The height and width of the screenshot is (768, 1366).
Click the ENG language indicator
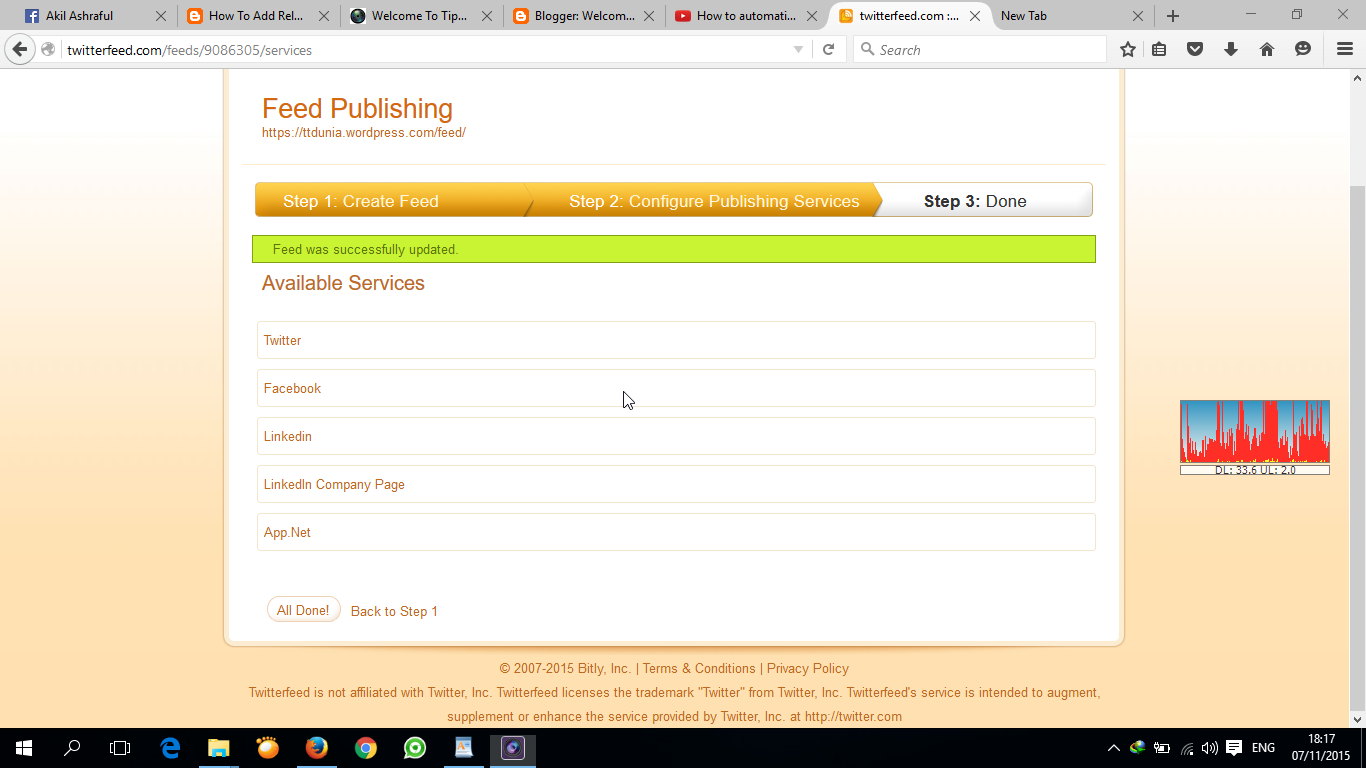pos(1263,748)
